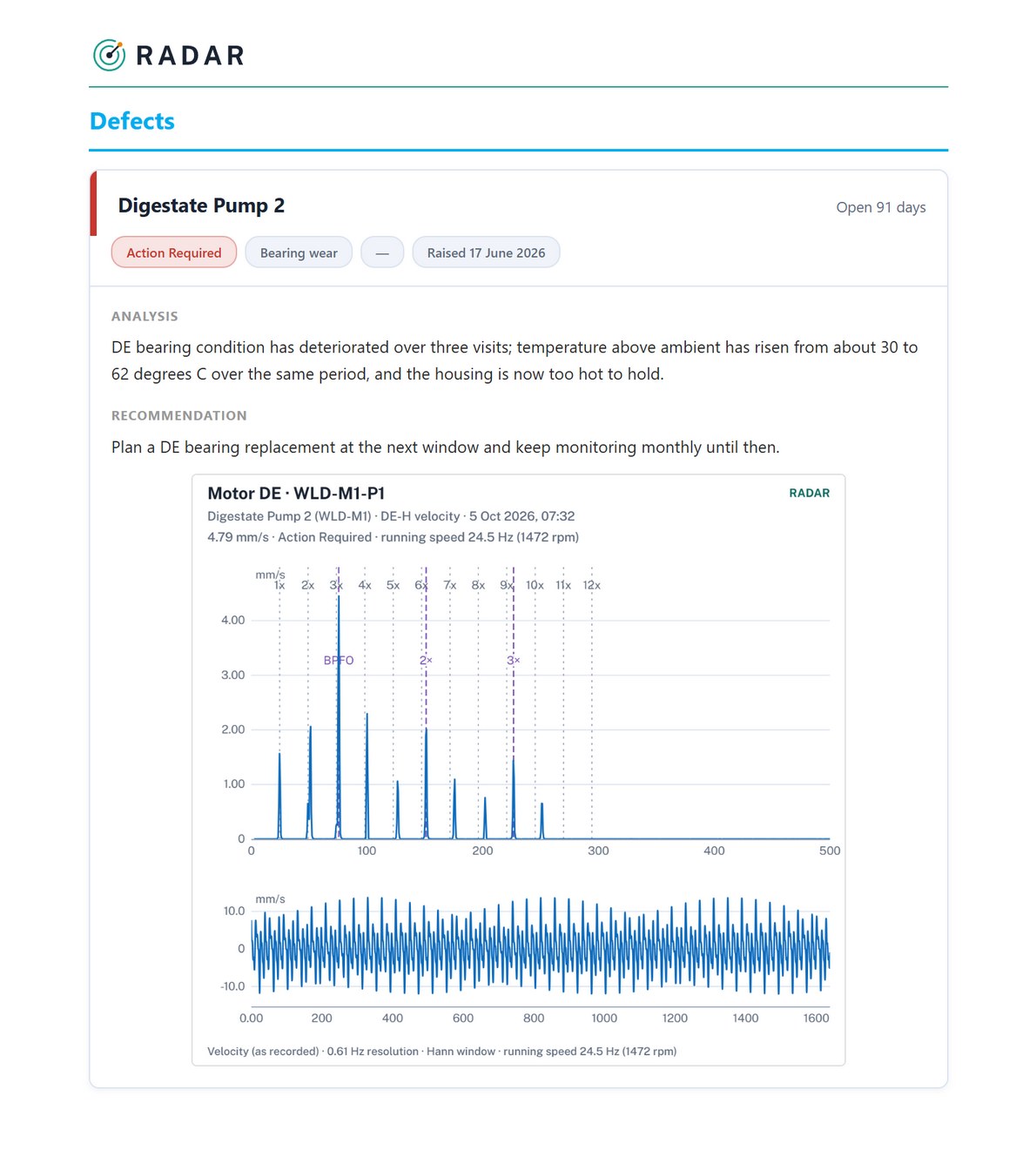Open the Digestate Pump 2 defect title
1036x1150 pixels.
point(201,205)
